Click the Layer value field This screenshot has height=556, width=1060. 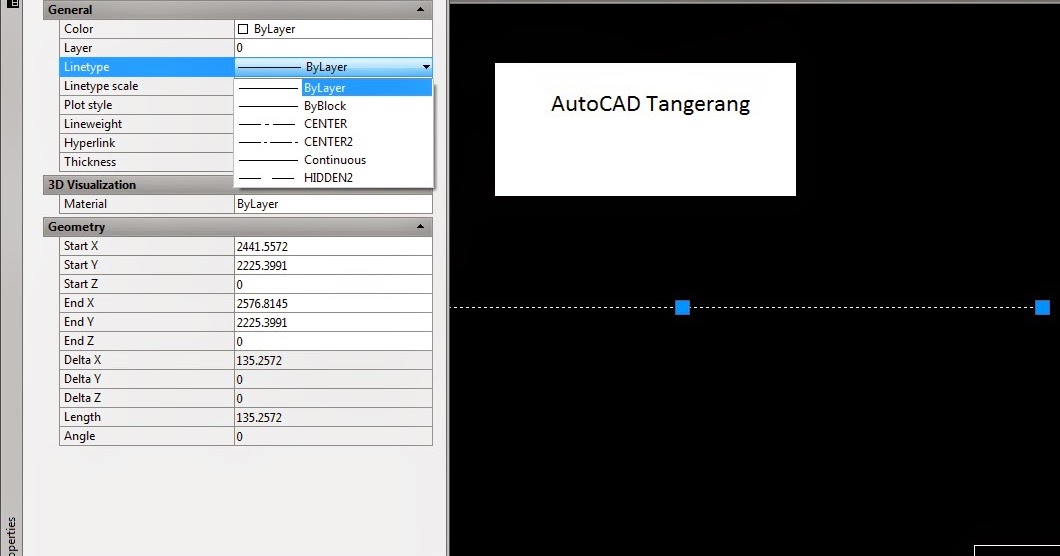333,48
